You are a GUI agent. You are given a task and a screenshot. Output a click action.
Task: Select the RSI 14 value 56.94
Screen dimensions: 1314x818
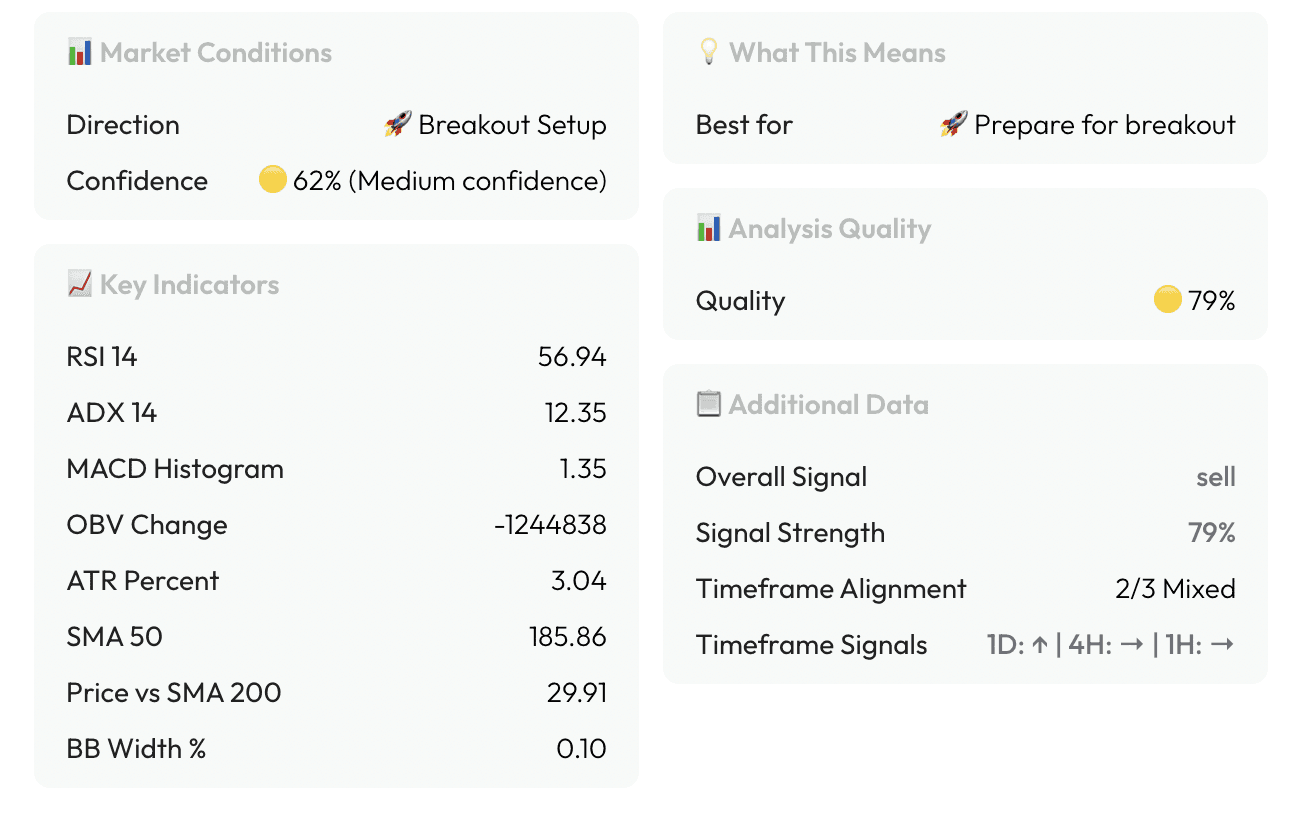point(572,357)
